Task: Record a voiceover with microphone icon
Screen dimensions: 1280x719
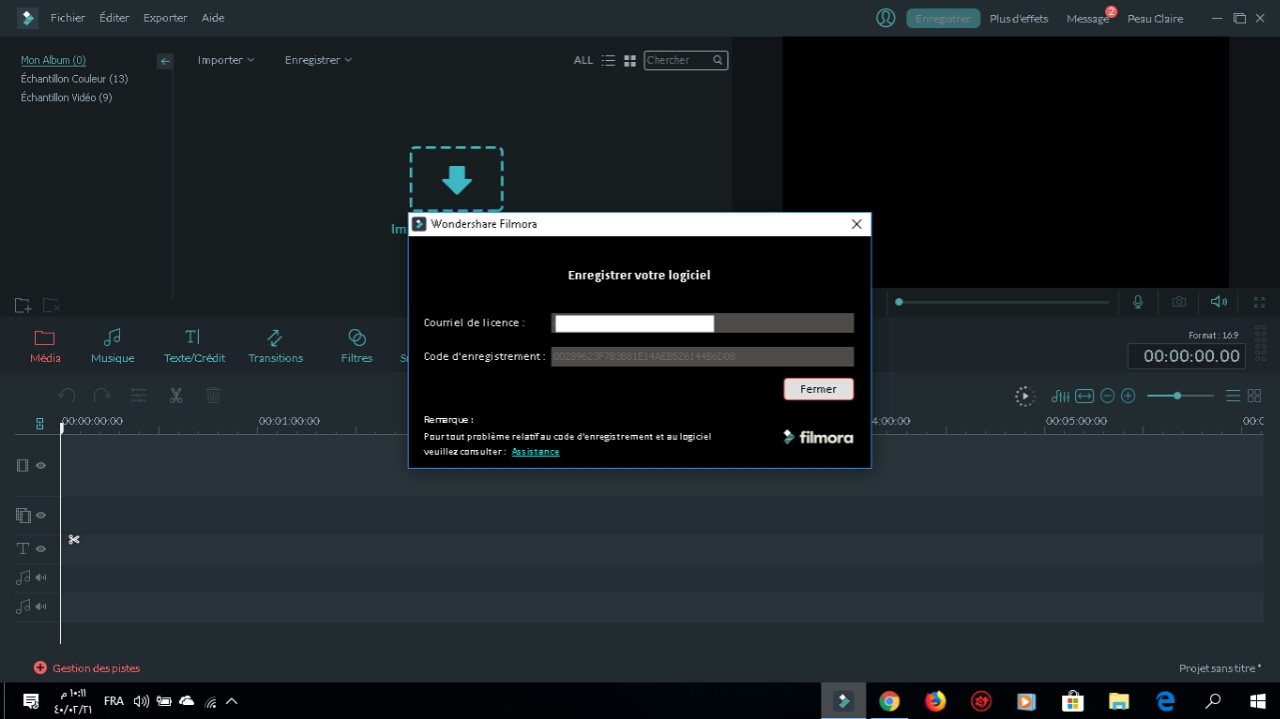Action: (1138, 302)
